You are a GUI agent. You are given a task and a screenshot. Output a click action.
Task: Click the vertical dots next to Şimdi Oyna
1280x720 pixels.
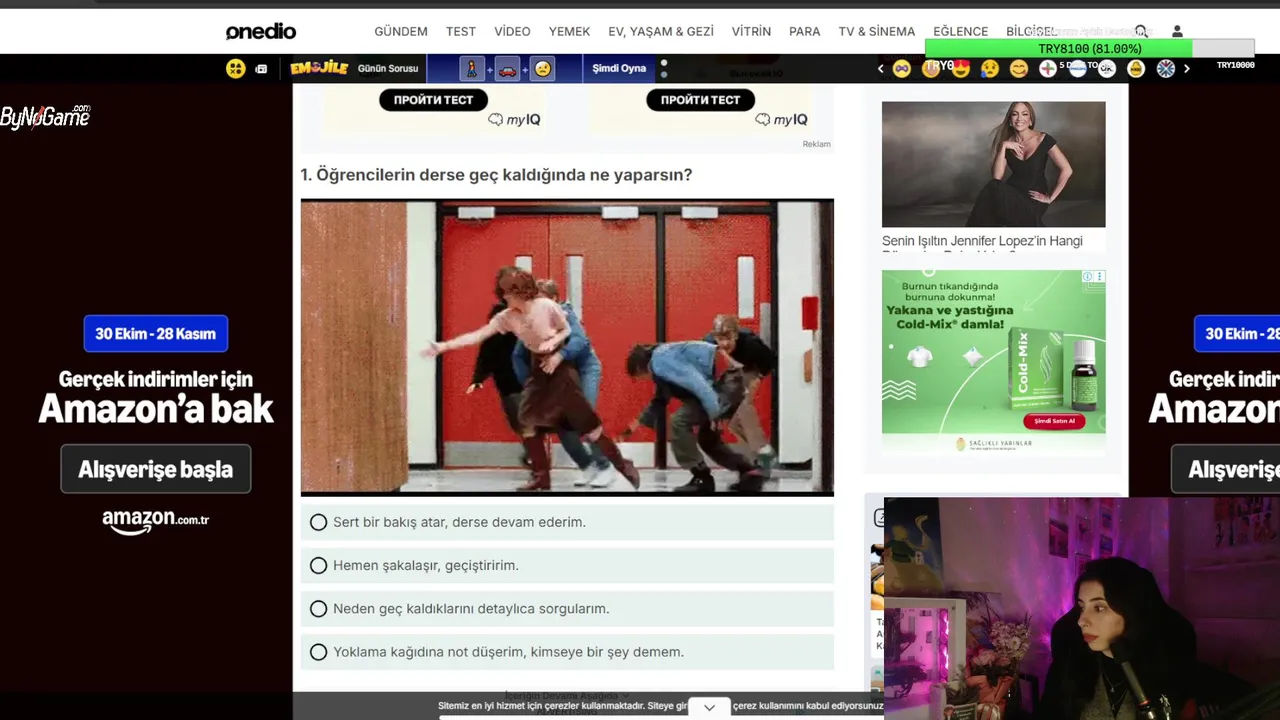point(664,68)
